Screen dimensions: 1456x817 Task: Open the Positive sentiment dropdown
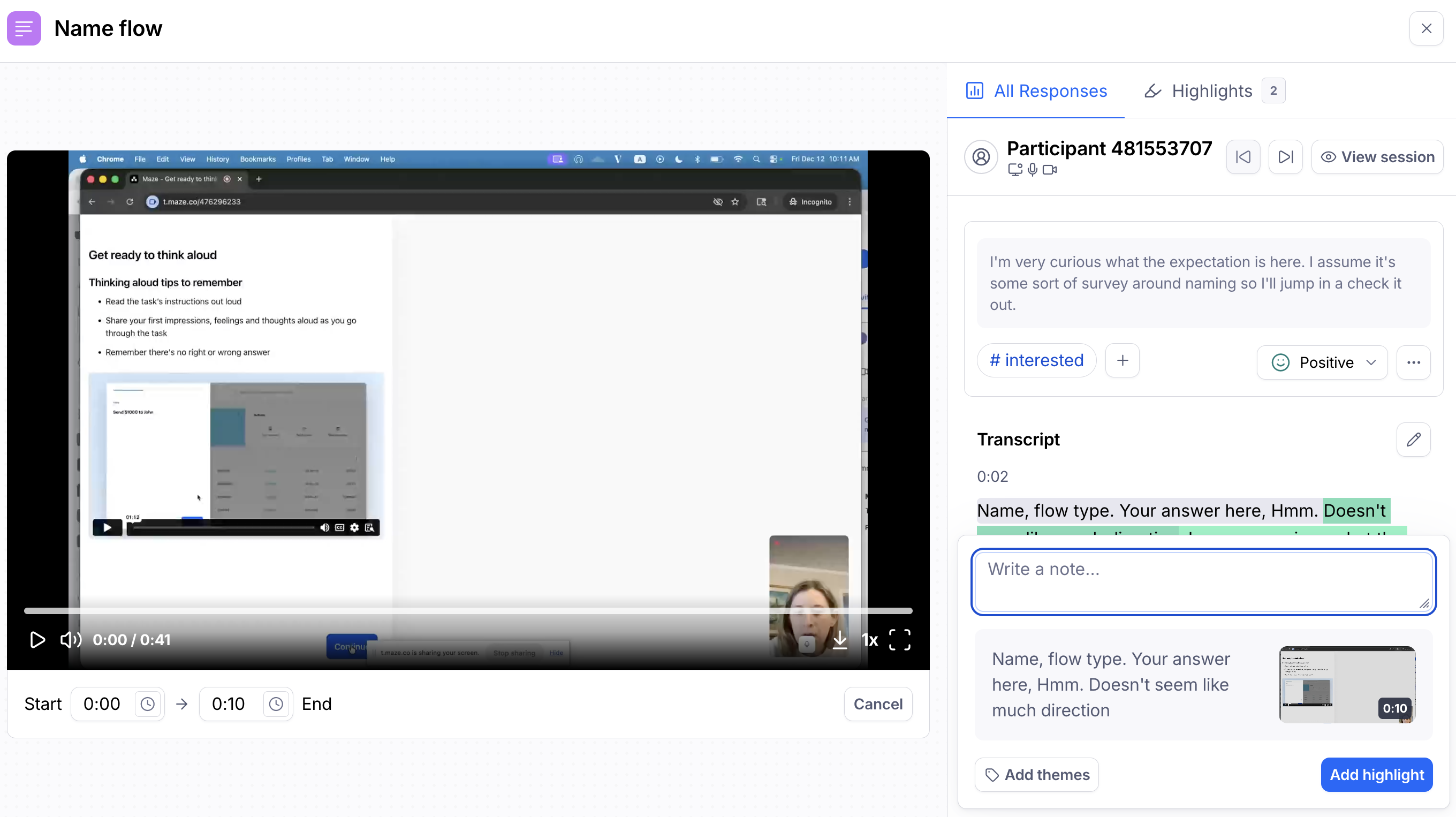[1322, 362]
